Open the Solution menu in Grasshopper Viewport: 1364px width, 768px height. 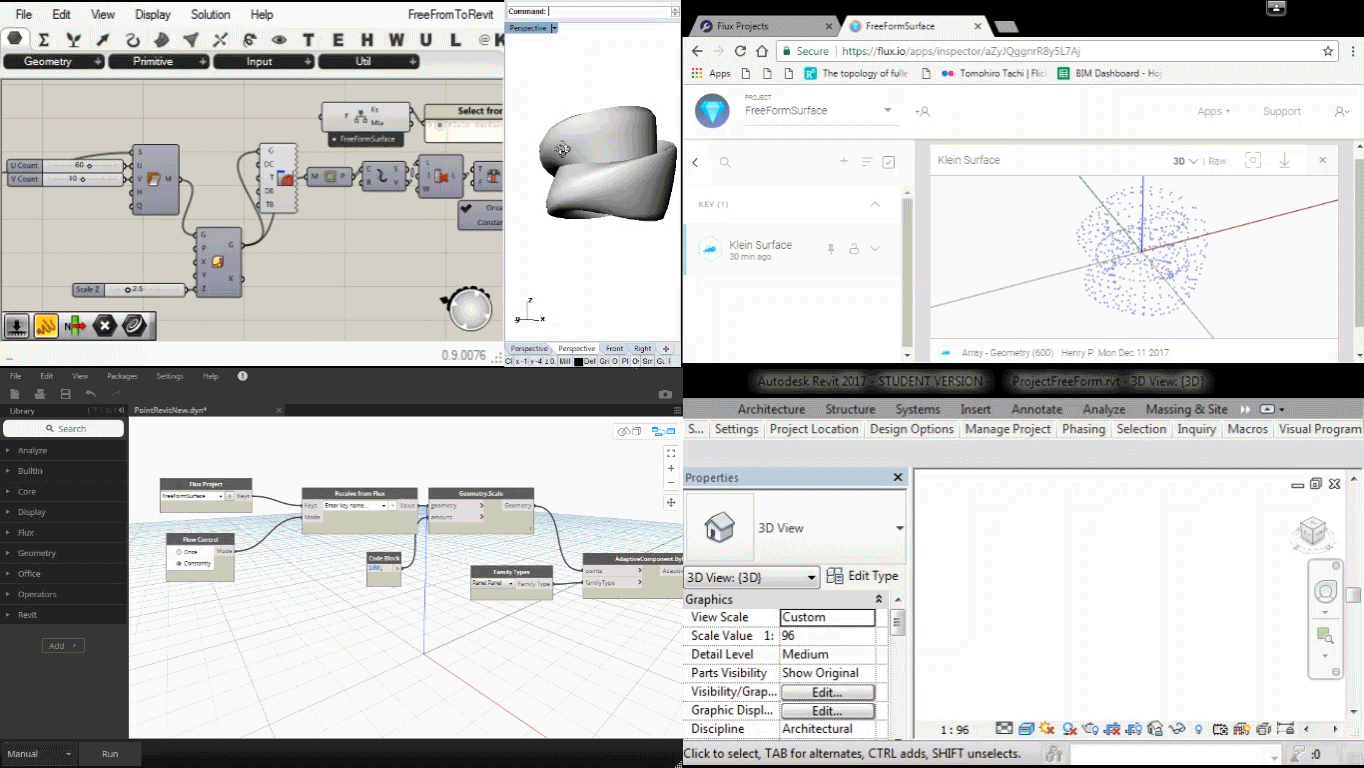click(210, 15)
